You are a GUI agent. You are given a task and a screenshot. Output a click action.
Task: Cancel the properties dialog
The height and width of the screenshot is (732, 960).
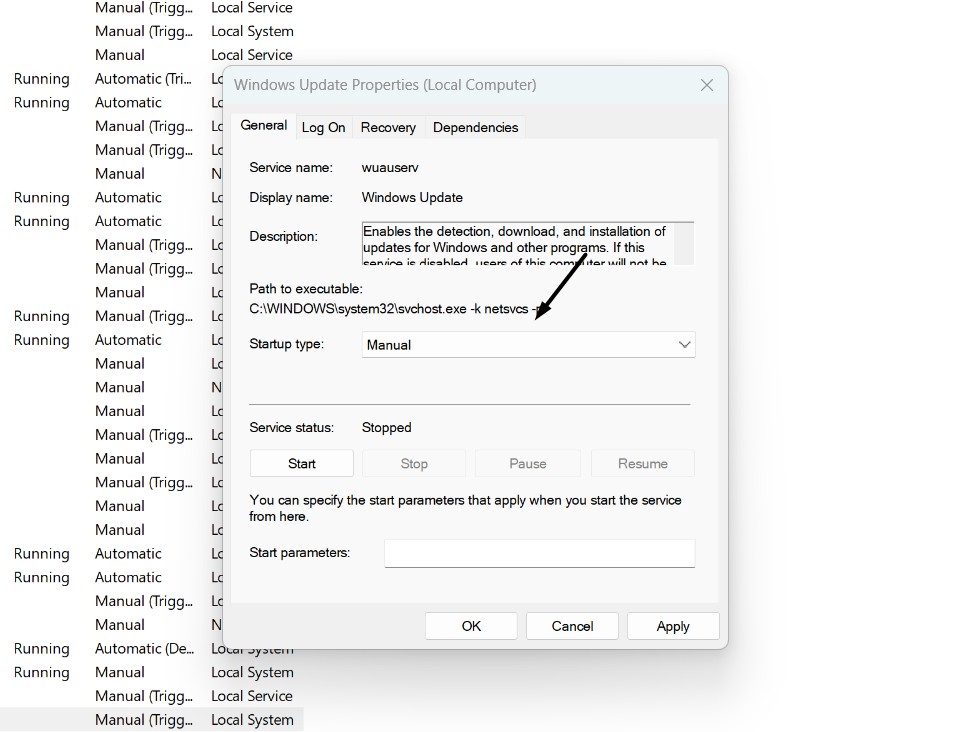pos(572,626)
